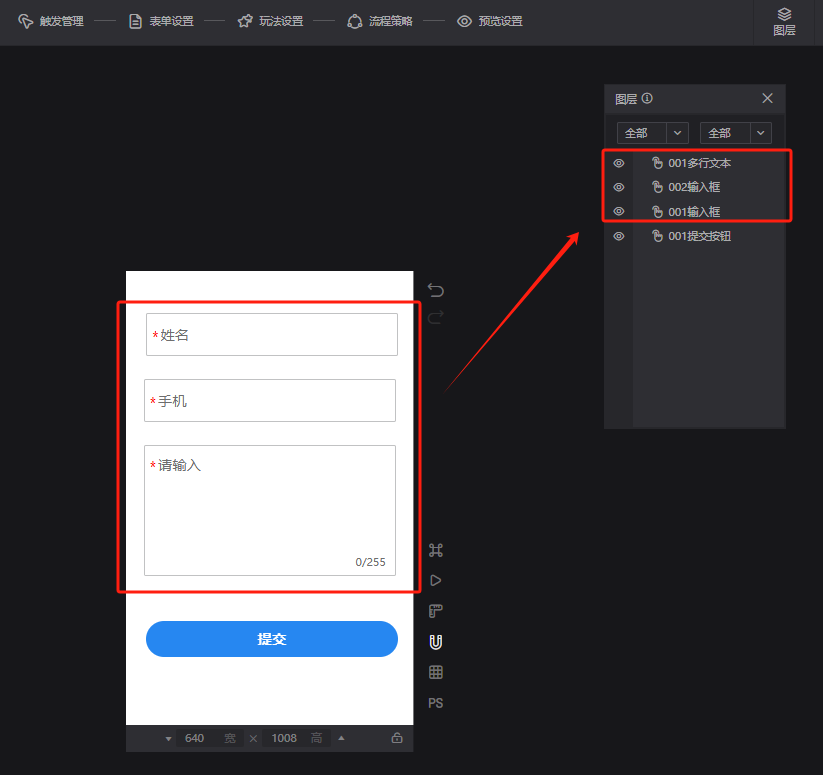
Task: Open the 预览设置 step
Action: tap(490, 21)
